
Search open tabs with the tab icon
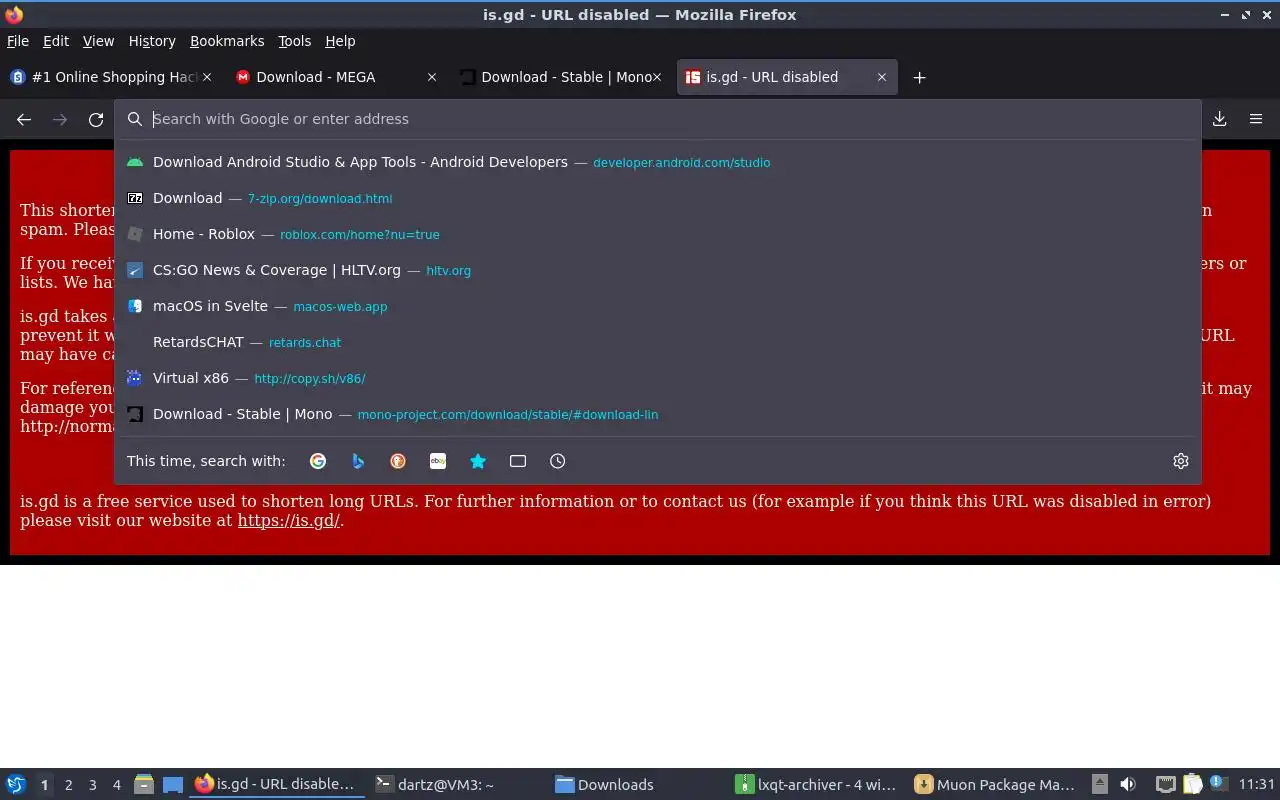point(518,461)
